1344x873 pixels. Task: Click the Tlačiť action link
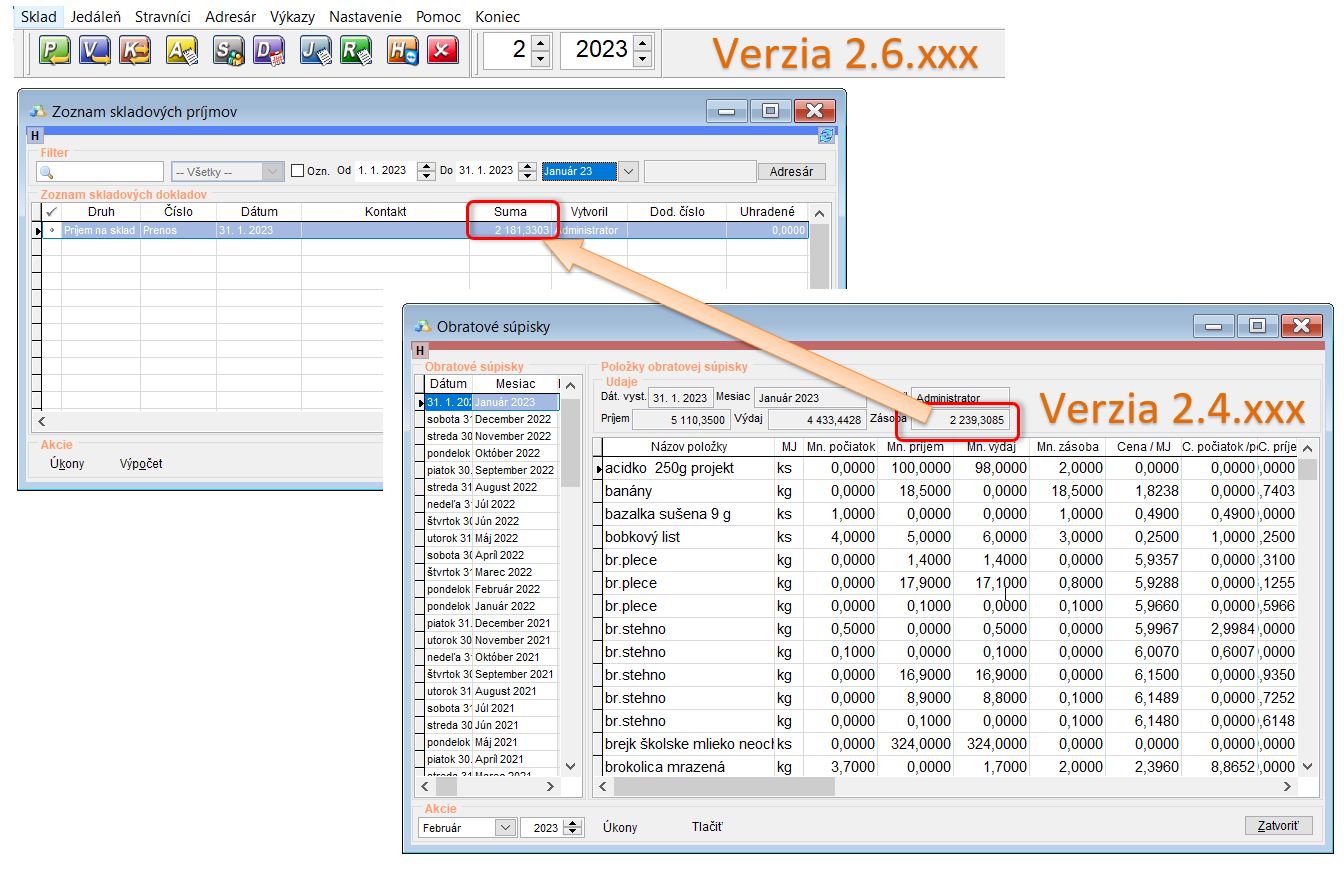tap(707, 827)
